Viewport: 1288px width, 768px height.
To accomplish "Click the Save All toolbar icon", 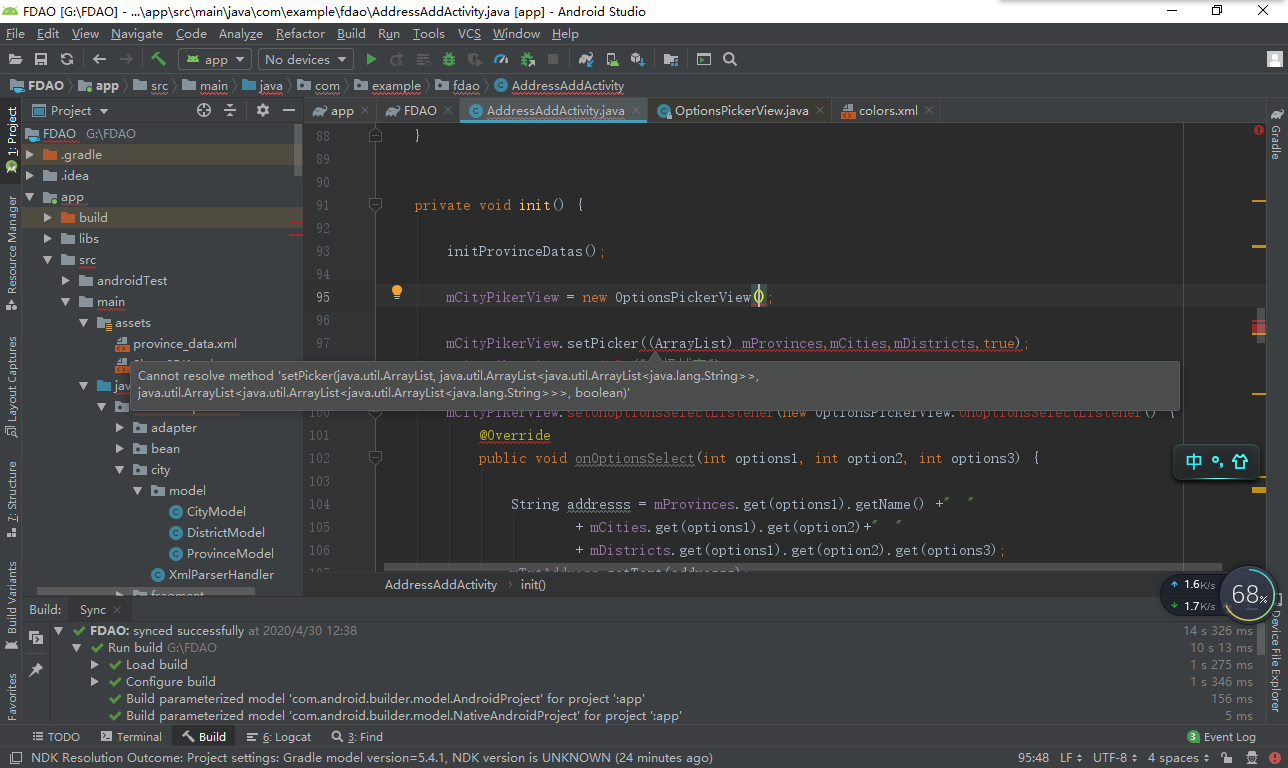I will point(41,59).
